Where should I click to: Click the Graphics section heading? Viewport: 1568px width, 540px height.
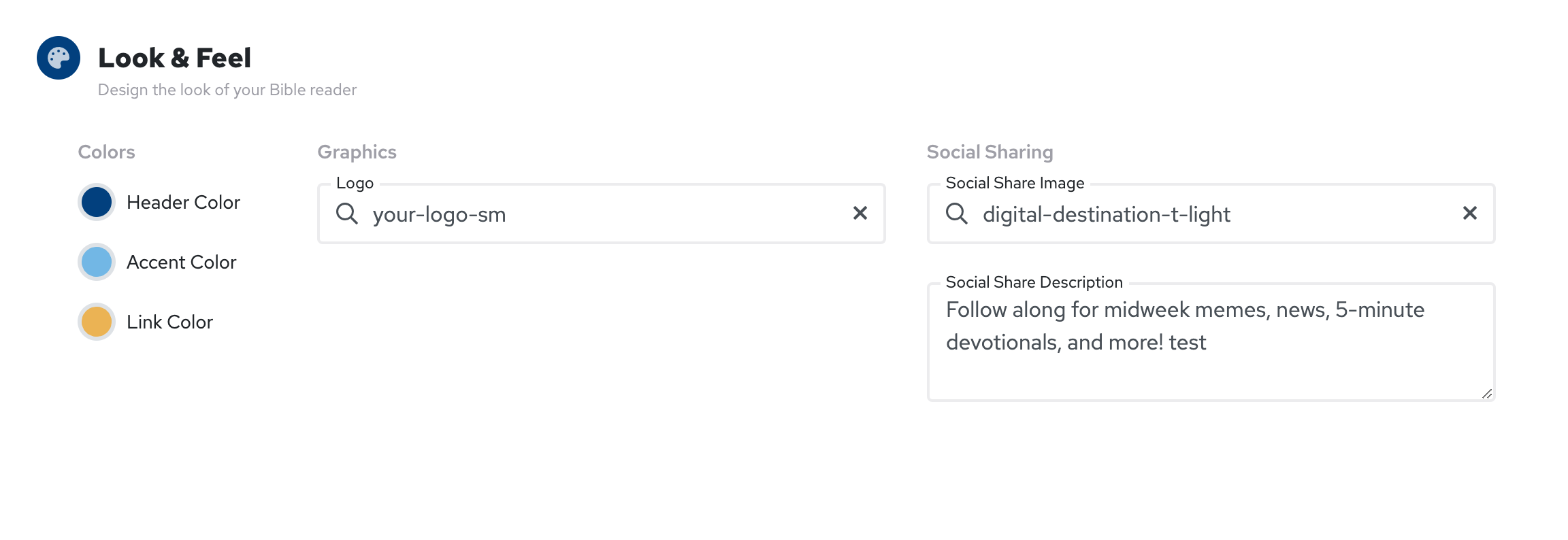(x=357, y=152)
